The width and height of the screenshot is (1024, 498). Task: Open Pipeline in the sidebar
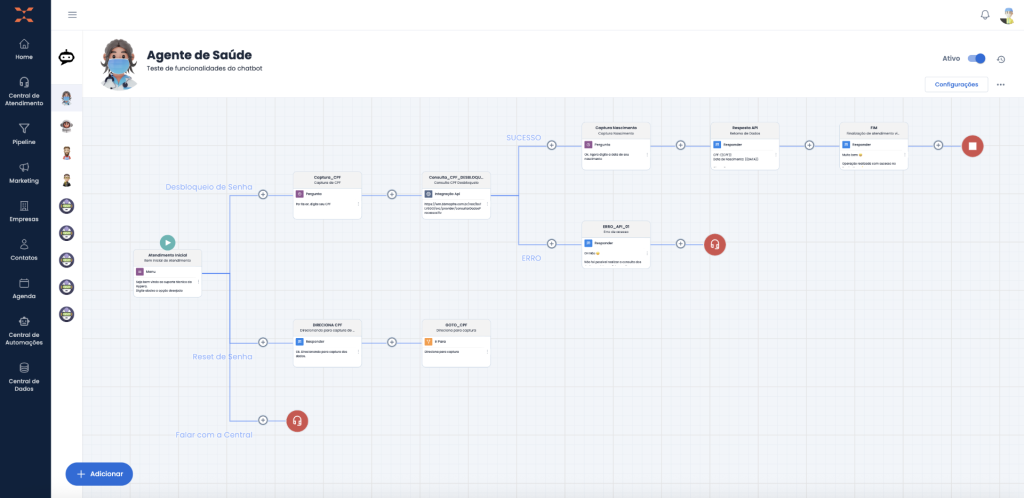pos(25,134)
